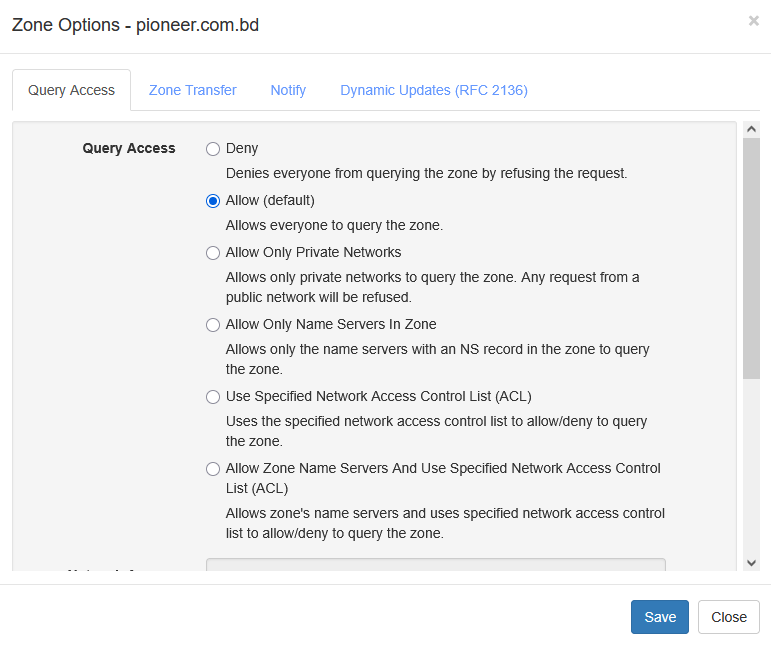Choose Allow Only Name Servers In Zone
Screen dimensions: 771x646
(213, 325)
